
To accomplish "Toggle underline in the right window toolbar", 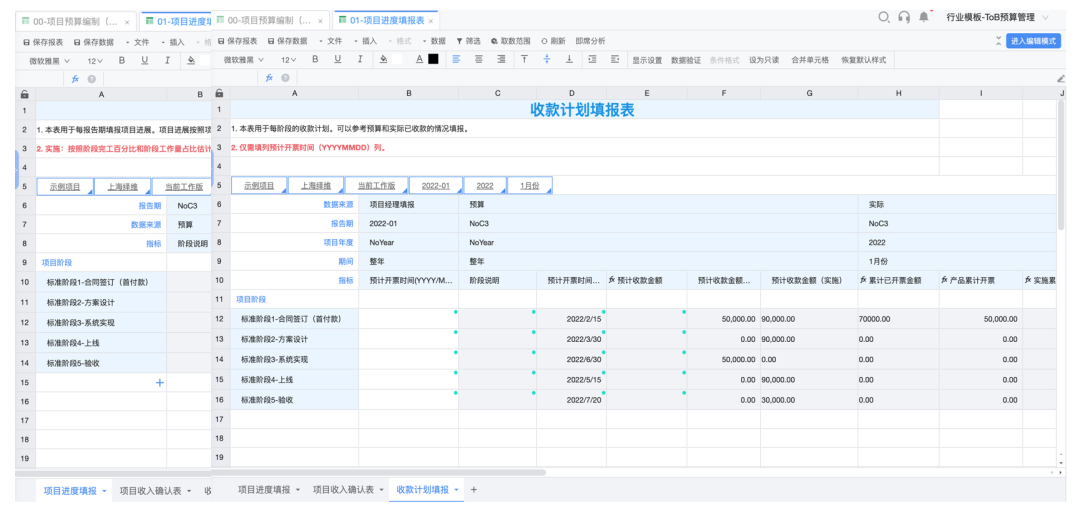I will [338, 59].
